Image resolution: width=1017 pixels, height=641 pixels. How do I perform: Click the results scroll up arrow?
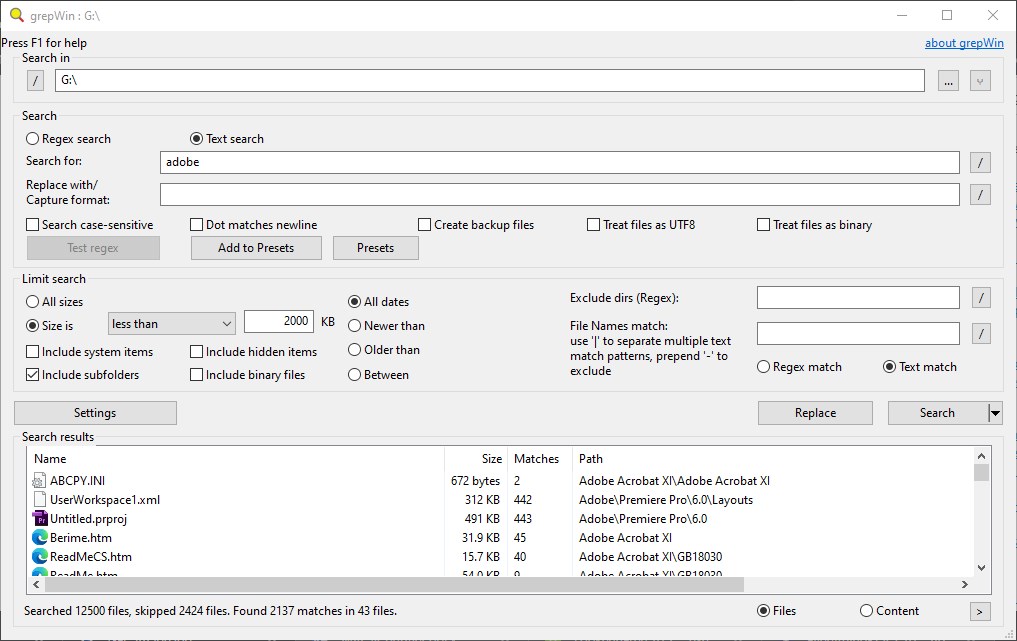[981, 456]
